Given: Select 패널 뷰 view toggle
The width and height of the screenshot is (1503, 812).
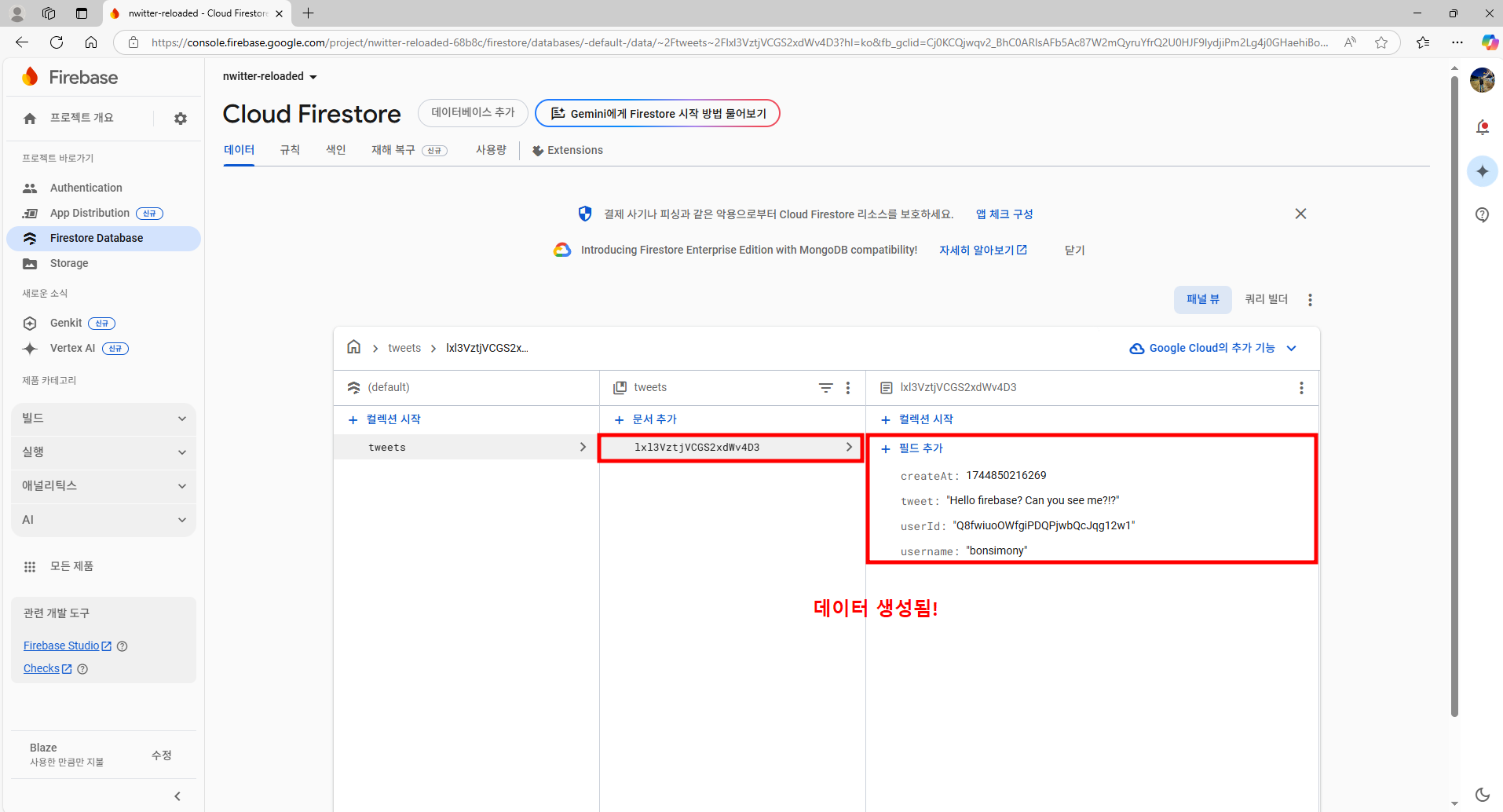Looking at the screenshot, I should click(x=1202, y=299).
